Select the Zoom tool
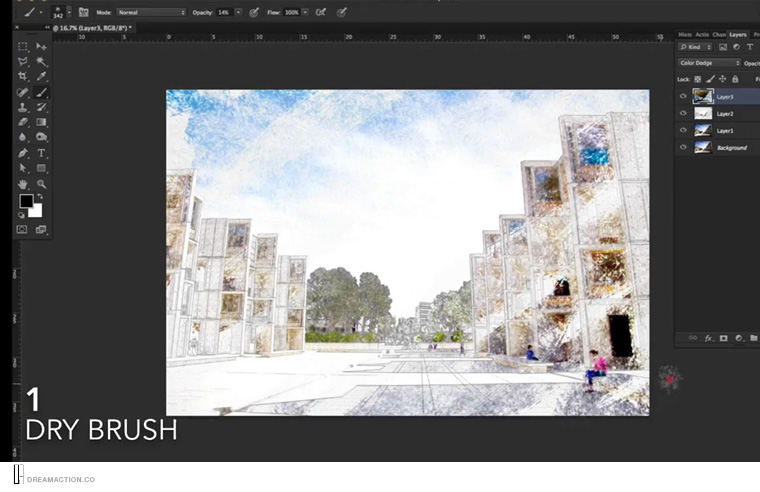 click(42, 184)
